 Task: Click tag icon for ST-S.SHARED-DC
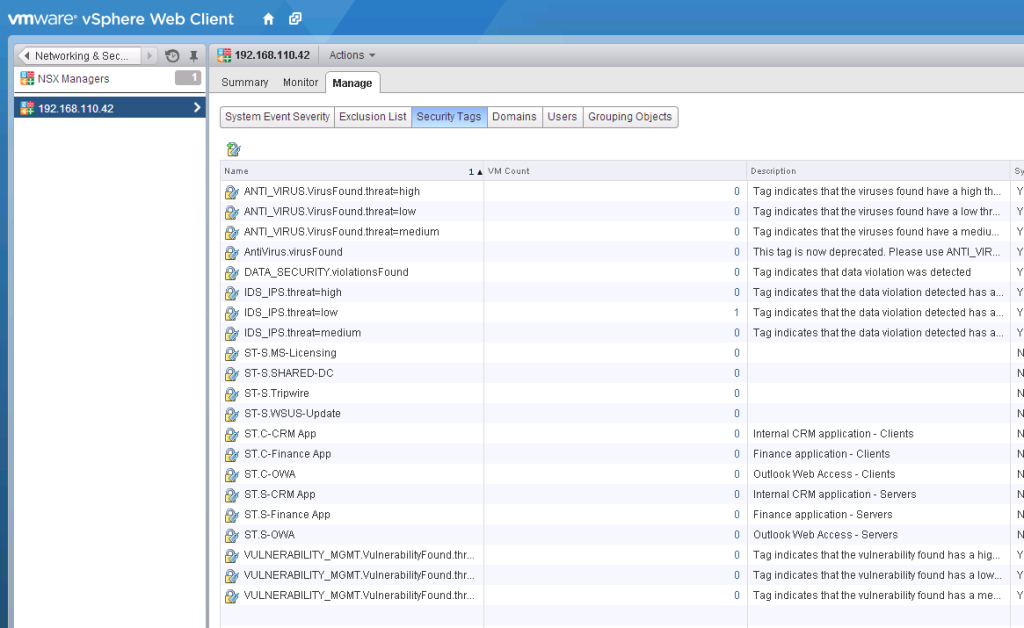[231, 374]
